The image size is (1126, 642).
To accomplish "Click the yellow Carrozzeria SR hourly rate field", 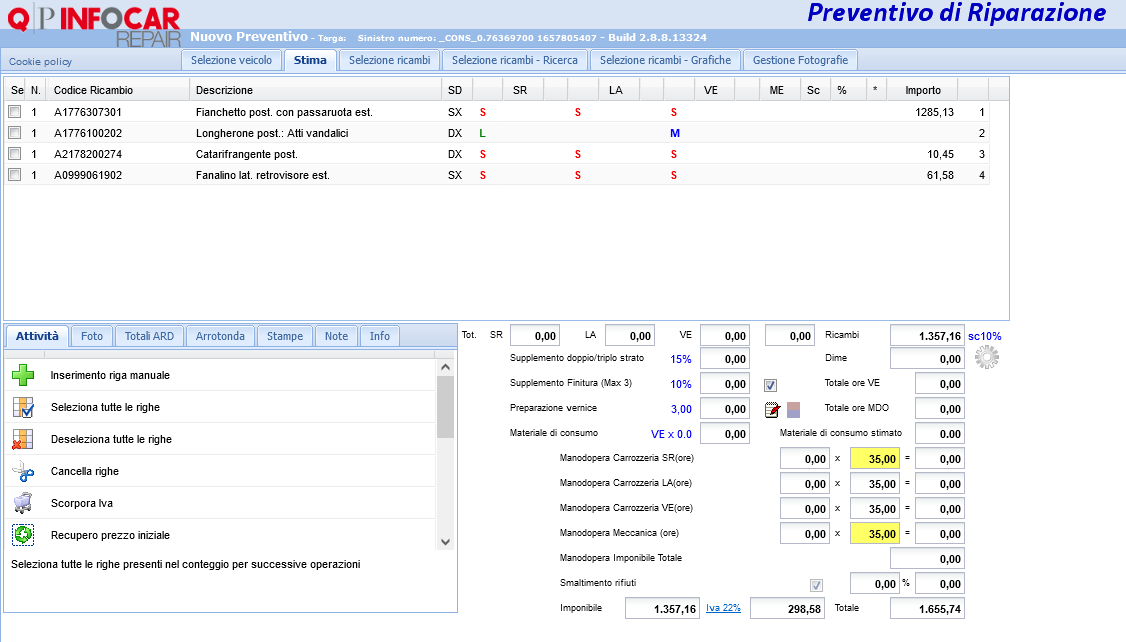I will pyautogui.click(x=875, y=459).
